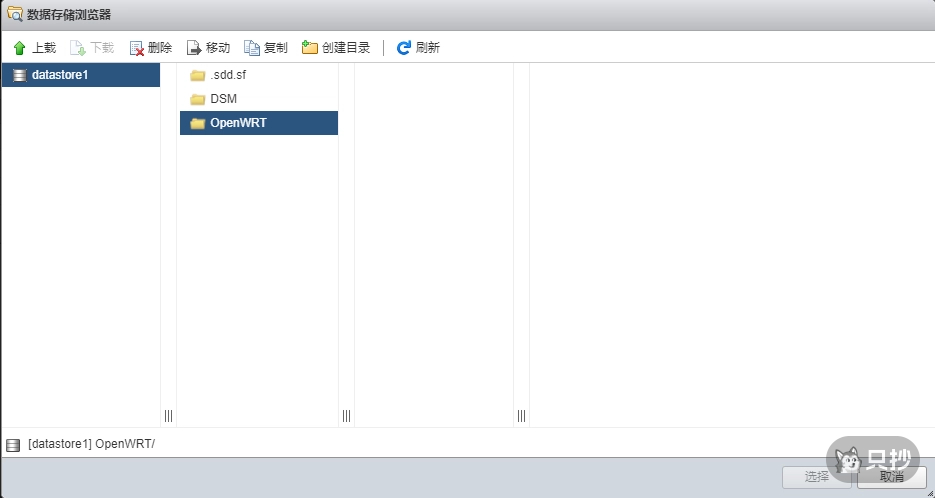Image resolution: width=935 pixels, height=498 pixels.
Task: Click the Copy (复制) icon
Action: click(x=252, y=48)
